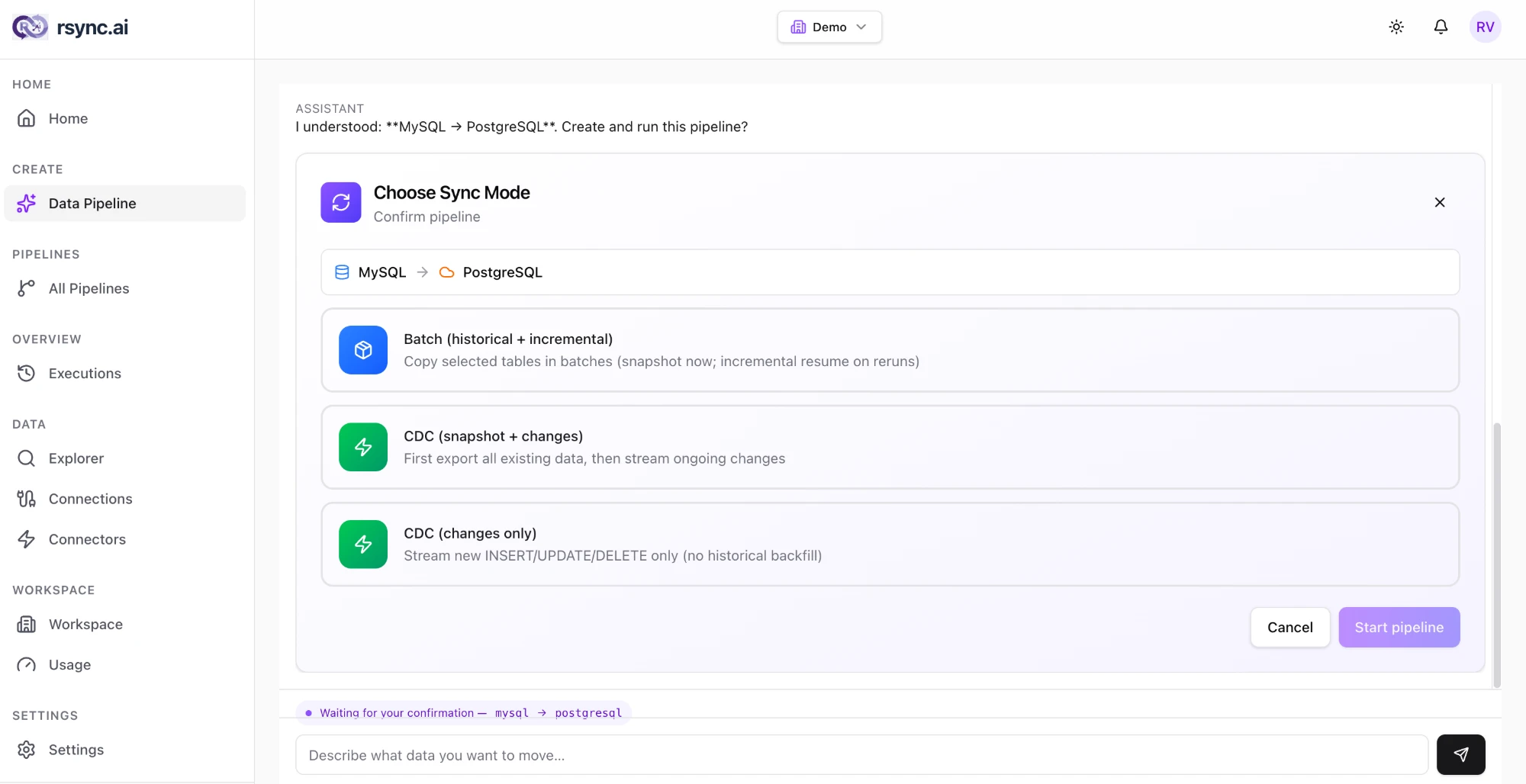This screenshot has width=1526, height=784.
Task: Click the arrow between MySQL and PostgreSQL
Action: pos(422,272)
